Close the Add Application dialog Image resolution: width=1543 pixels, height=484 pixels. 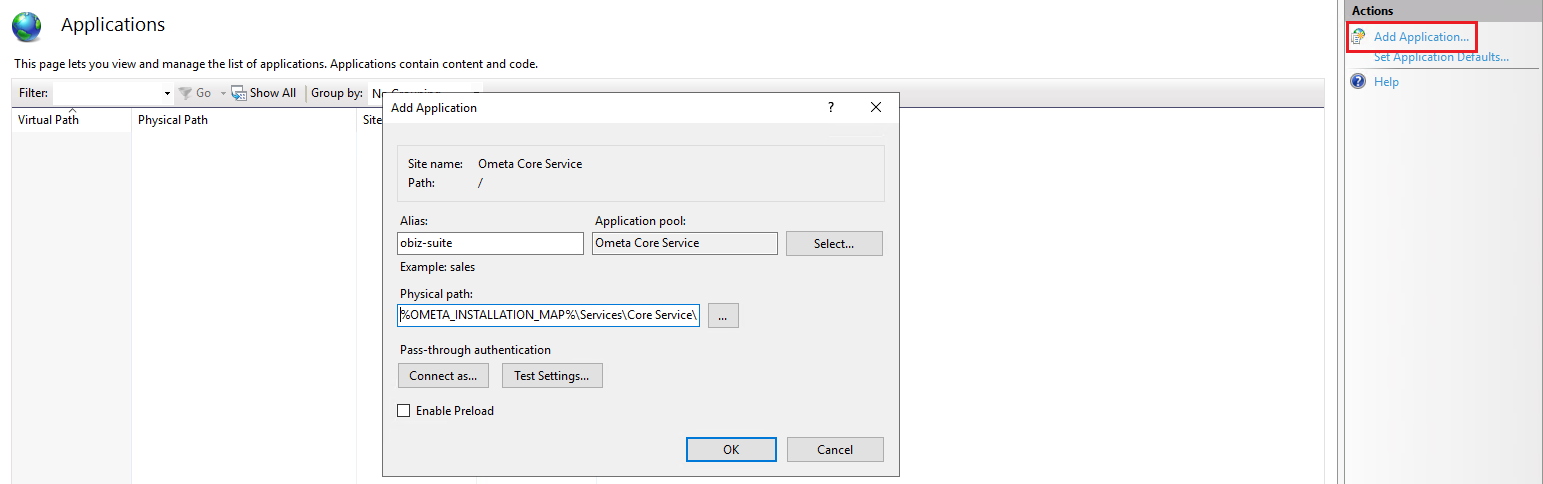pyautogui.click(x=876, y=107)
